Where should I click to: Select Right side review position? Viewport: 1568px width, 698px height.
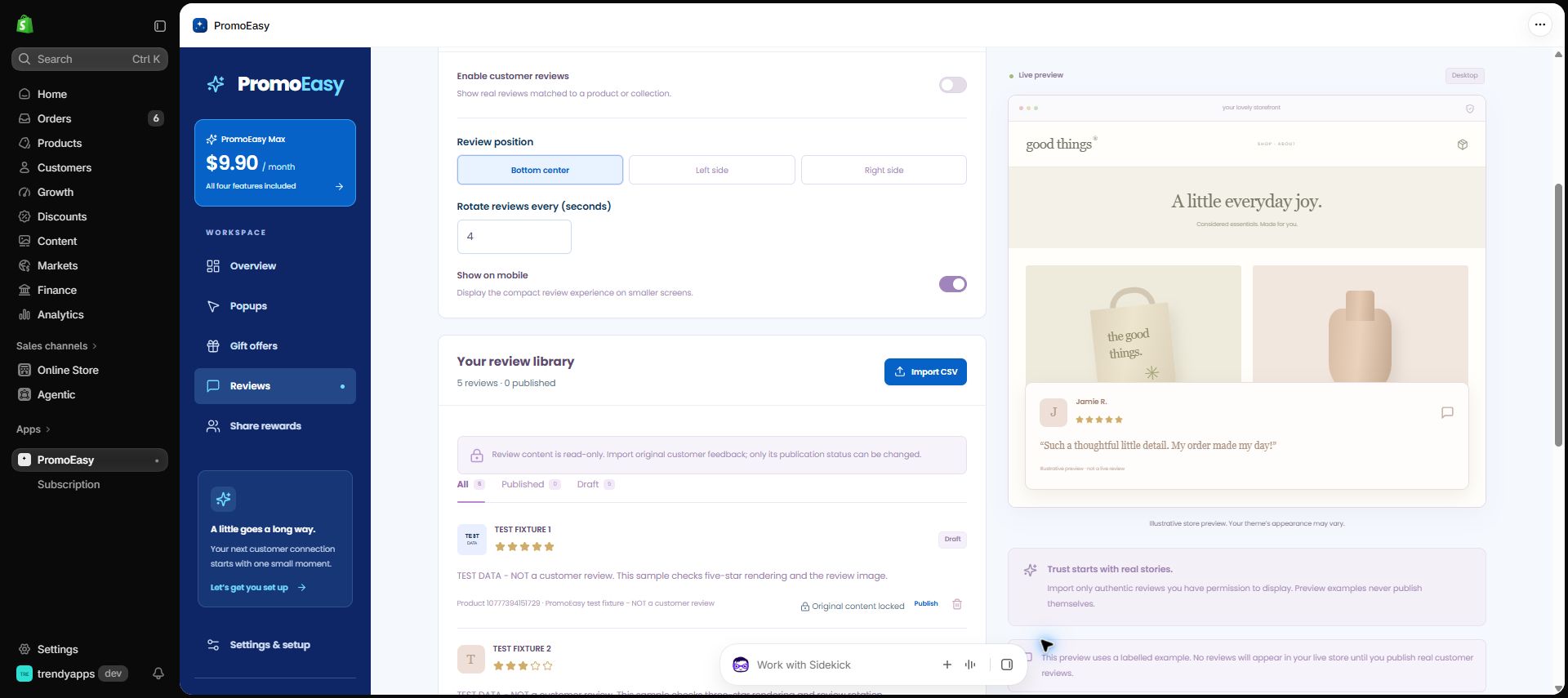click(884, 170)
